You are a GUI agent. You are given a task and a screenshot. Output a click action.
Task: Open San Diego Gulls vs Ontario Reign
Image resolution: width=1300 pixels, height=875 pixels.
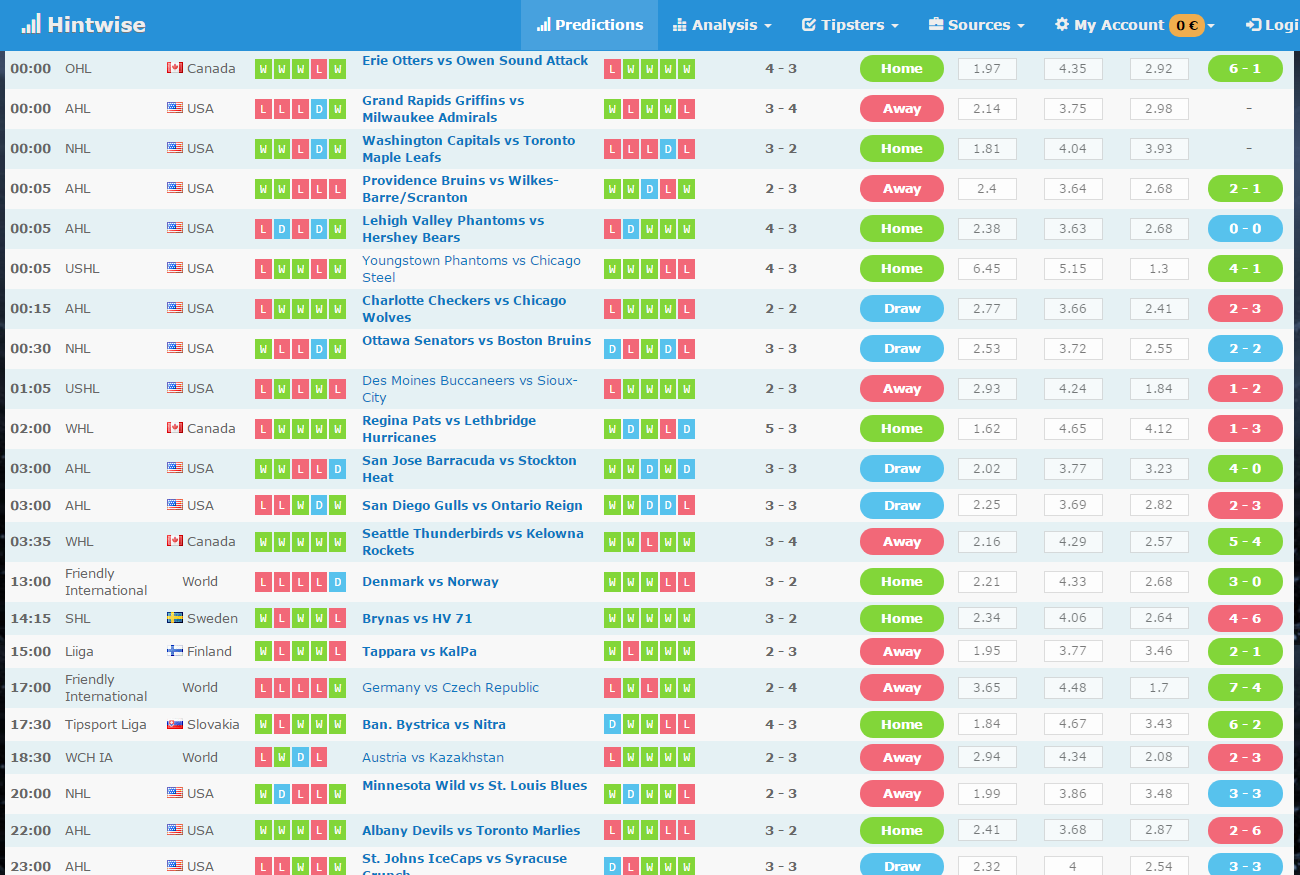point(472,506)
